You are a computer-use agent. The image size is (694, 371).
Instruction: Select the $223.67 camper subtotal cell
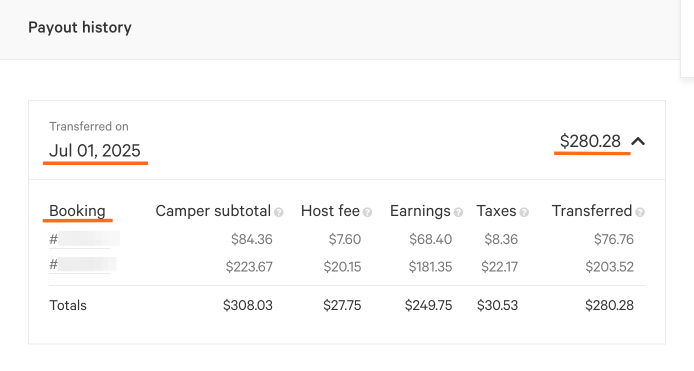(x=249, y=267)
